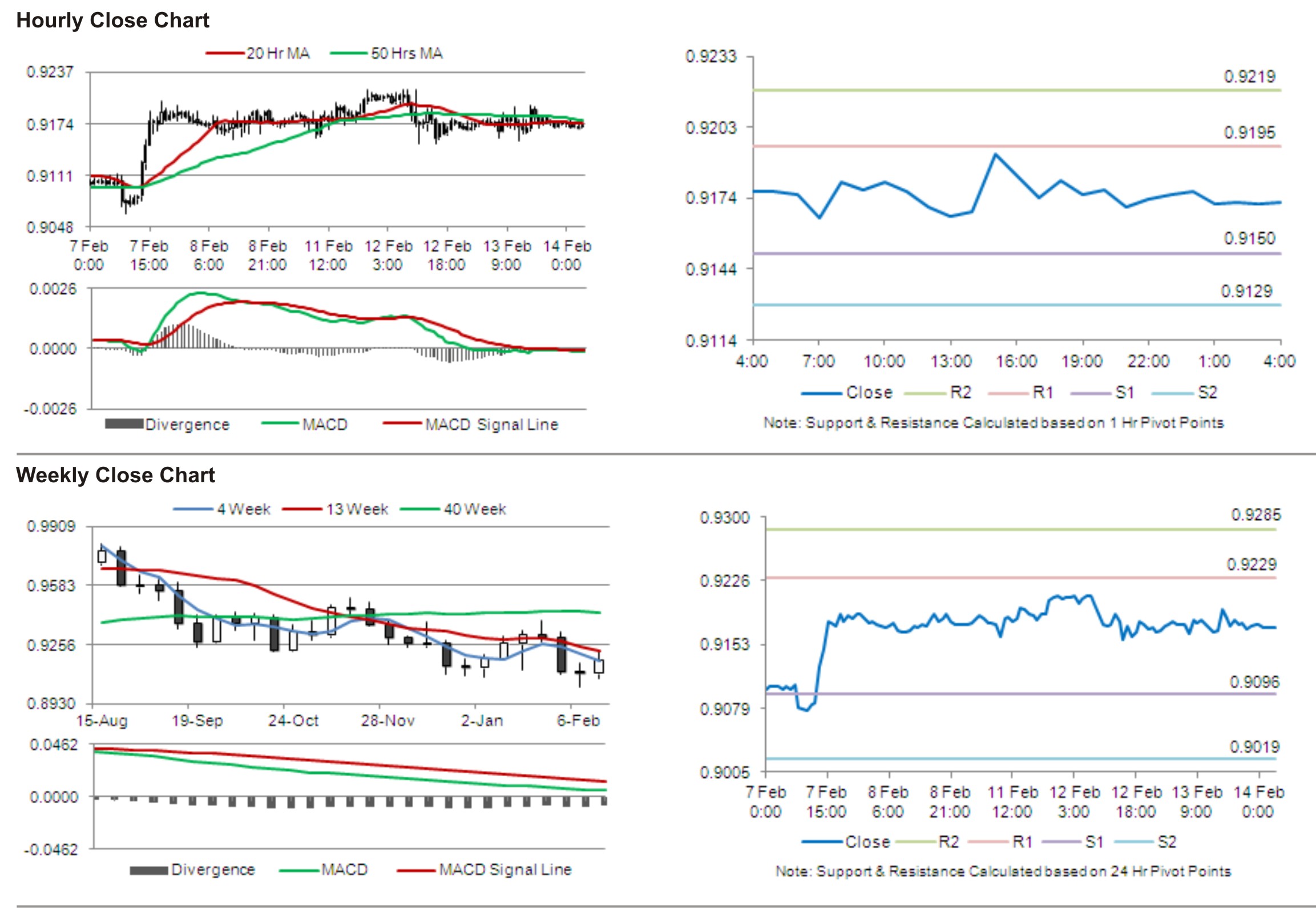Click the 19:00 time axis label
Image resolution: width=1316 pixels, height=908 pixels.
(1082, 361)
